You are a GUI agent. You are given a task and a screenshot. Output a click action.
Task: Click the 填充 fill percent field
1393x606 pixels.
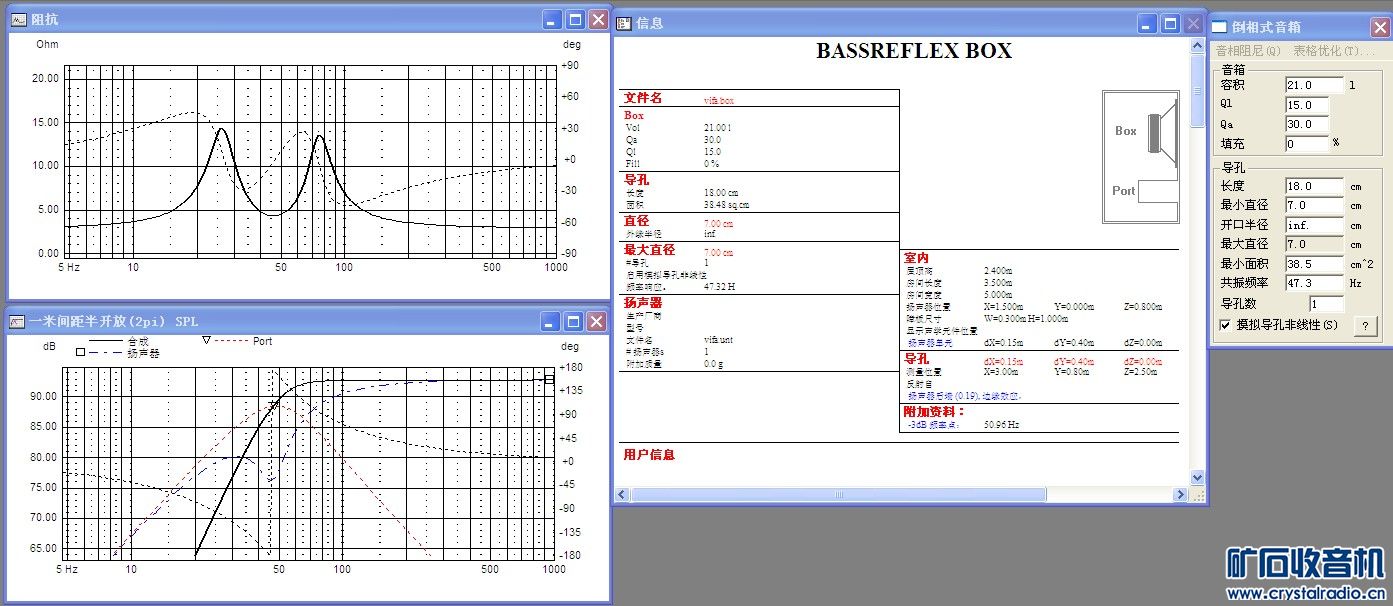click(x=1306, y=144)
